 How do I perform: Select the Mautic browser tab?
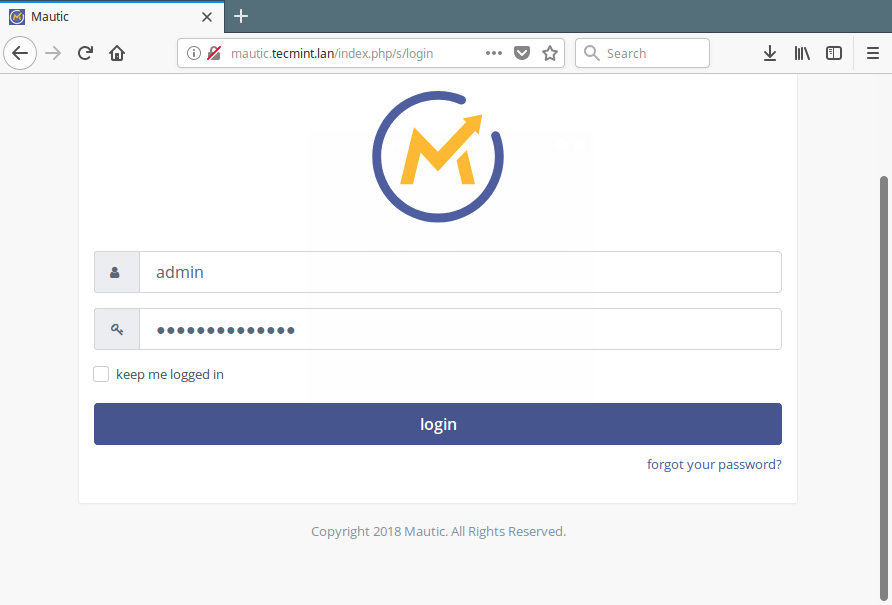[x=112, y=17]
